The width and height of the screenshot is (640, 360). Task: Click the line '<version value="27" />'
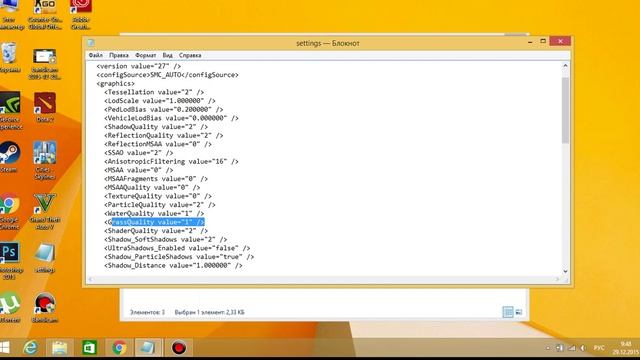pos(139,66)
